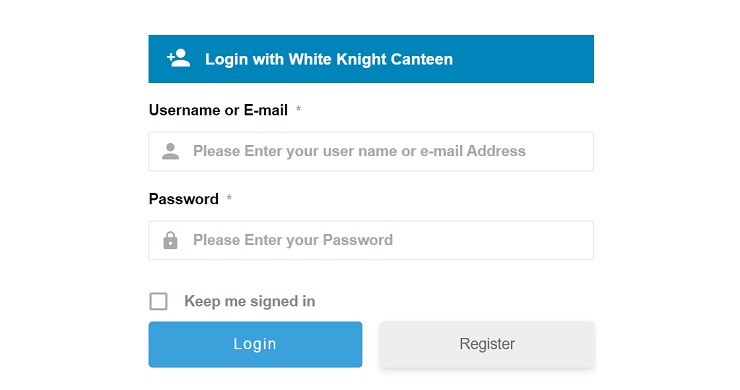Click the empty right end of password box
The width and height of the screenshot is (740, 390).
[543, 240]
